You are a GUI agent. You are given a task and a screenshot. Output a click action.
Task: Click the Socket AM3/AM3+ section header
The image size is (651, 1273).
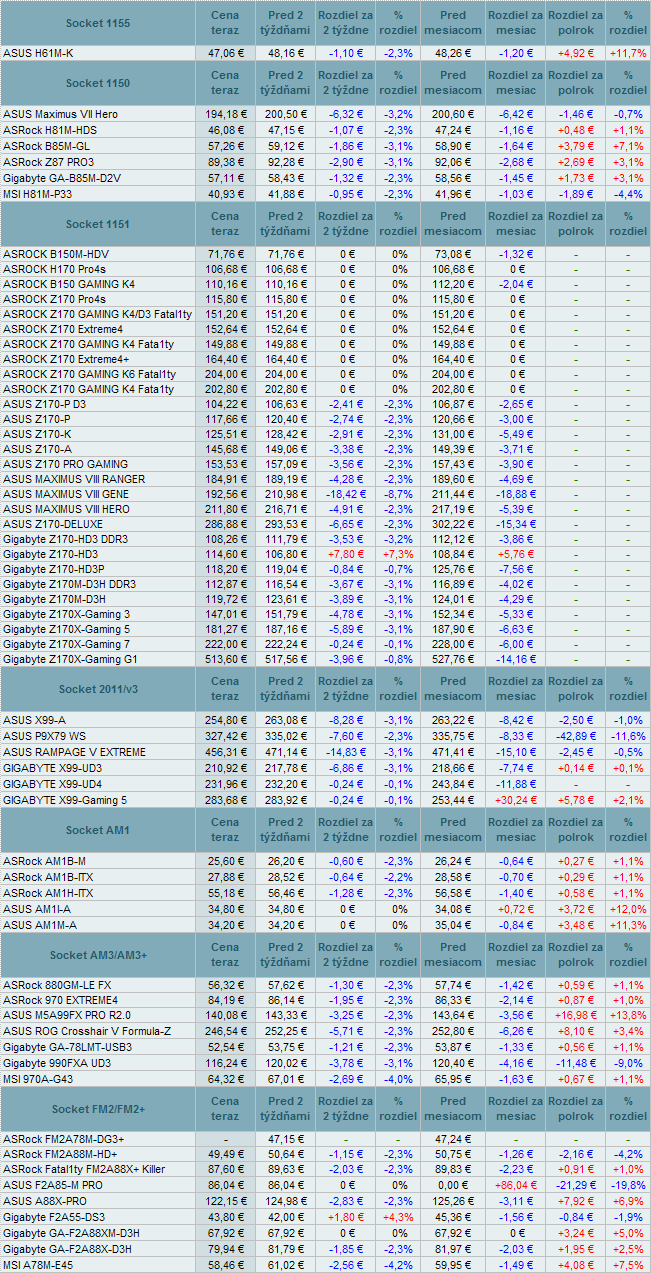click(x=97, y=955)
